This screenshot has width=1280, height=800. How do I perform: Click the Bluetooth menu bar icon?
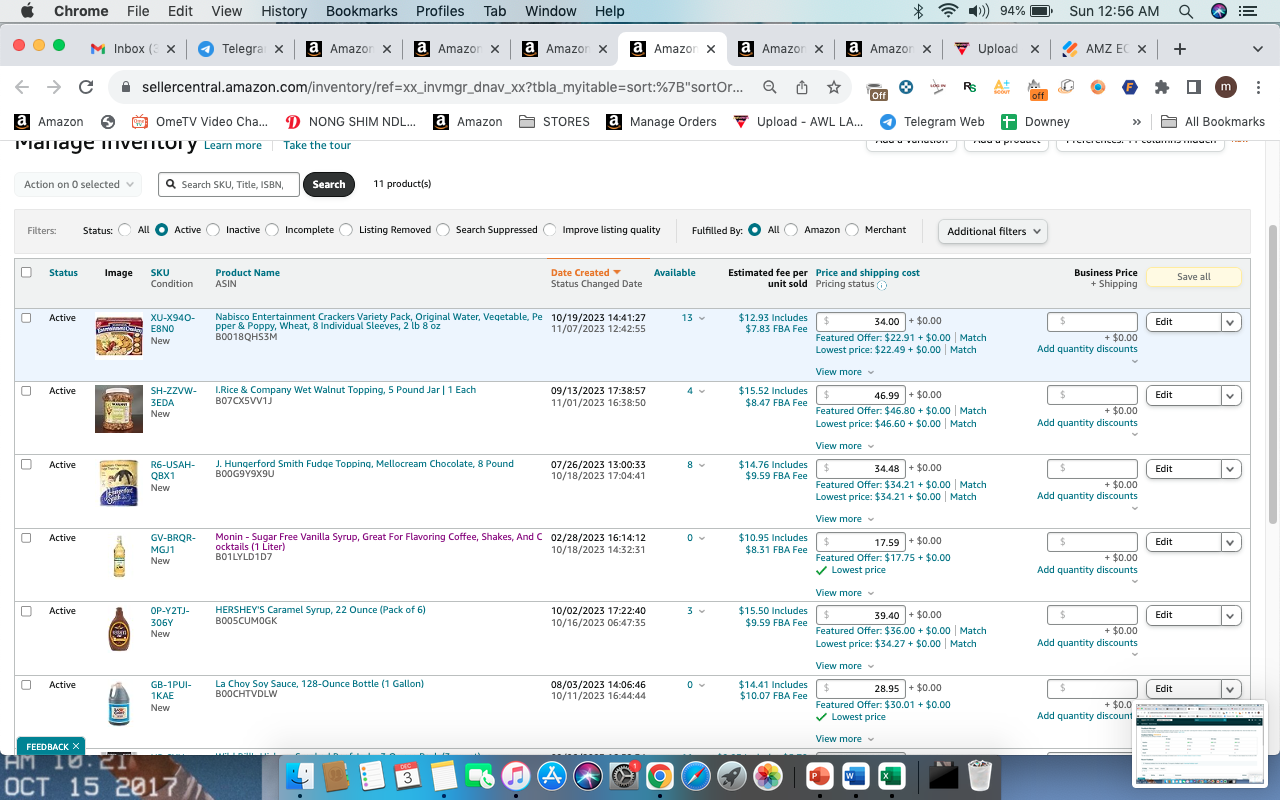point(918,11)
